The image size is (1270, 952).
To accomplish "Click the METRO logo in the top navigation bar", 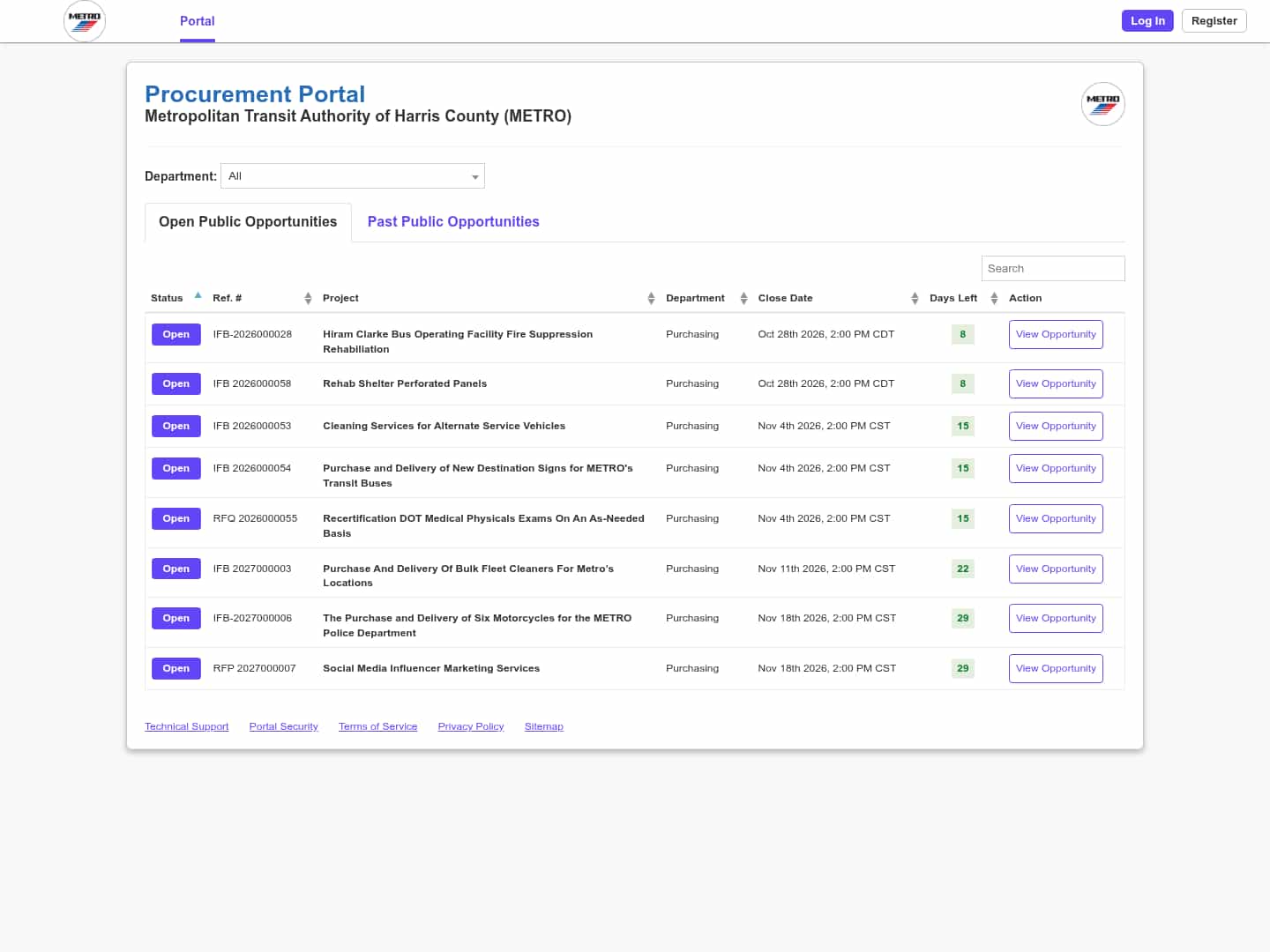I will pyautogui.click(x=85, y=21).
